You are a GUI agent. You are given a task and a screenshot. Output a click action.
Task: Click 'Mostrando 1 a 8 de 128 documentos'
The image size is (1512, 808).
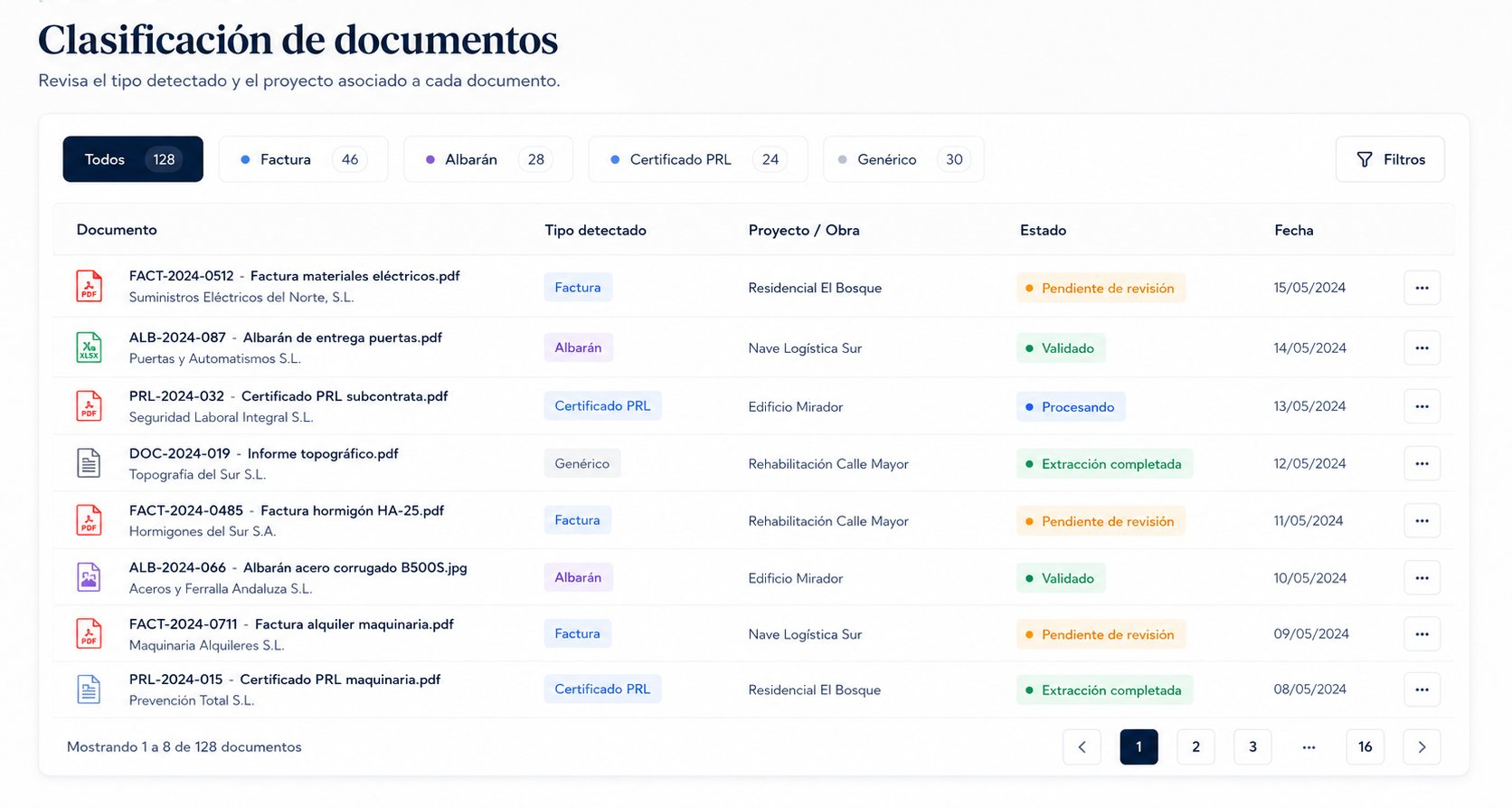[x=184, y=746]
